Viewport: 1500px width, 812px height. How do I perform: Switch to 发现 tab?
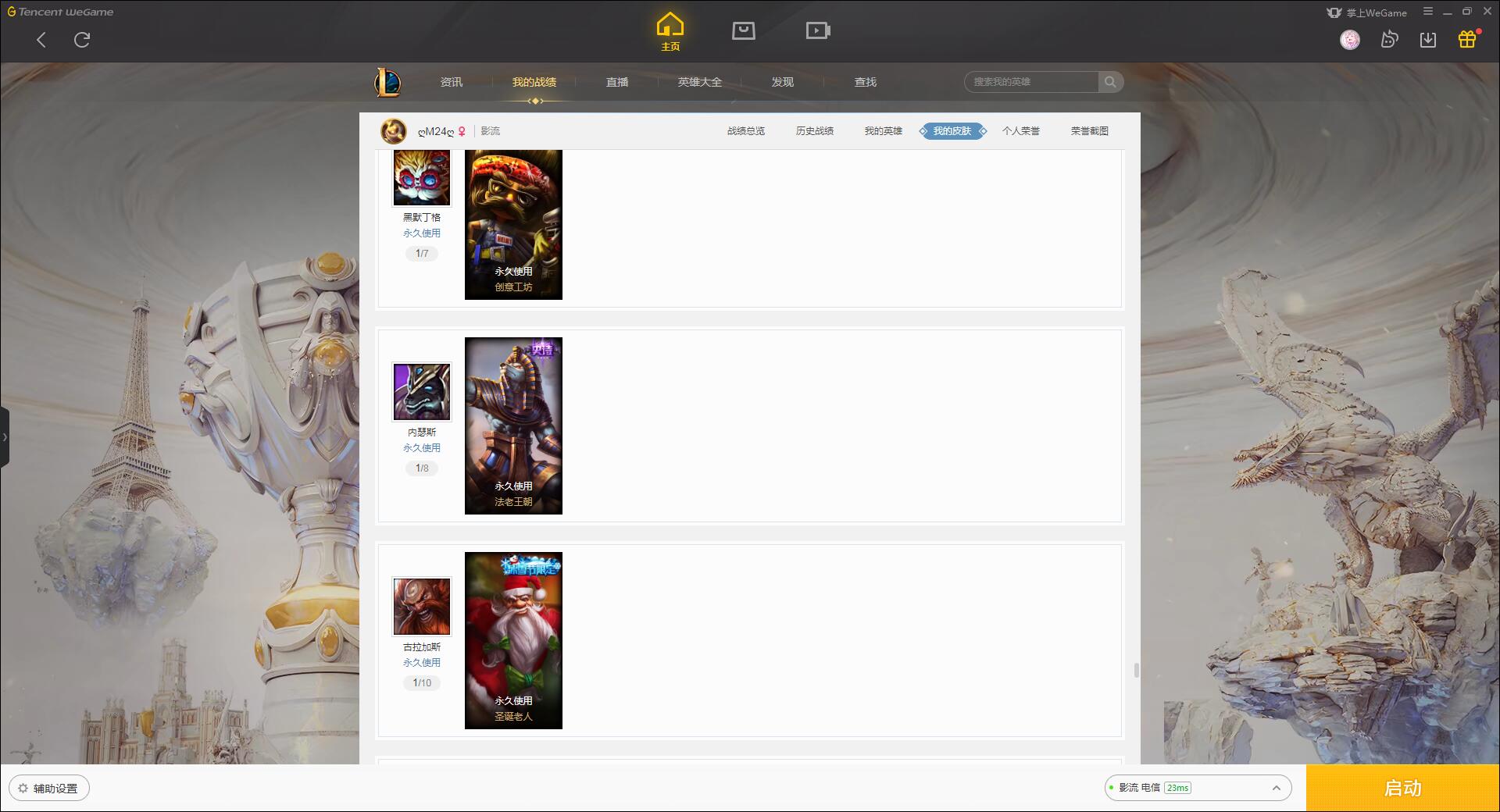pyautogui.click(x=783, y=82)
